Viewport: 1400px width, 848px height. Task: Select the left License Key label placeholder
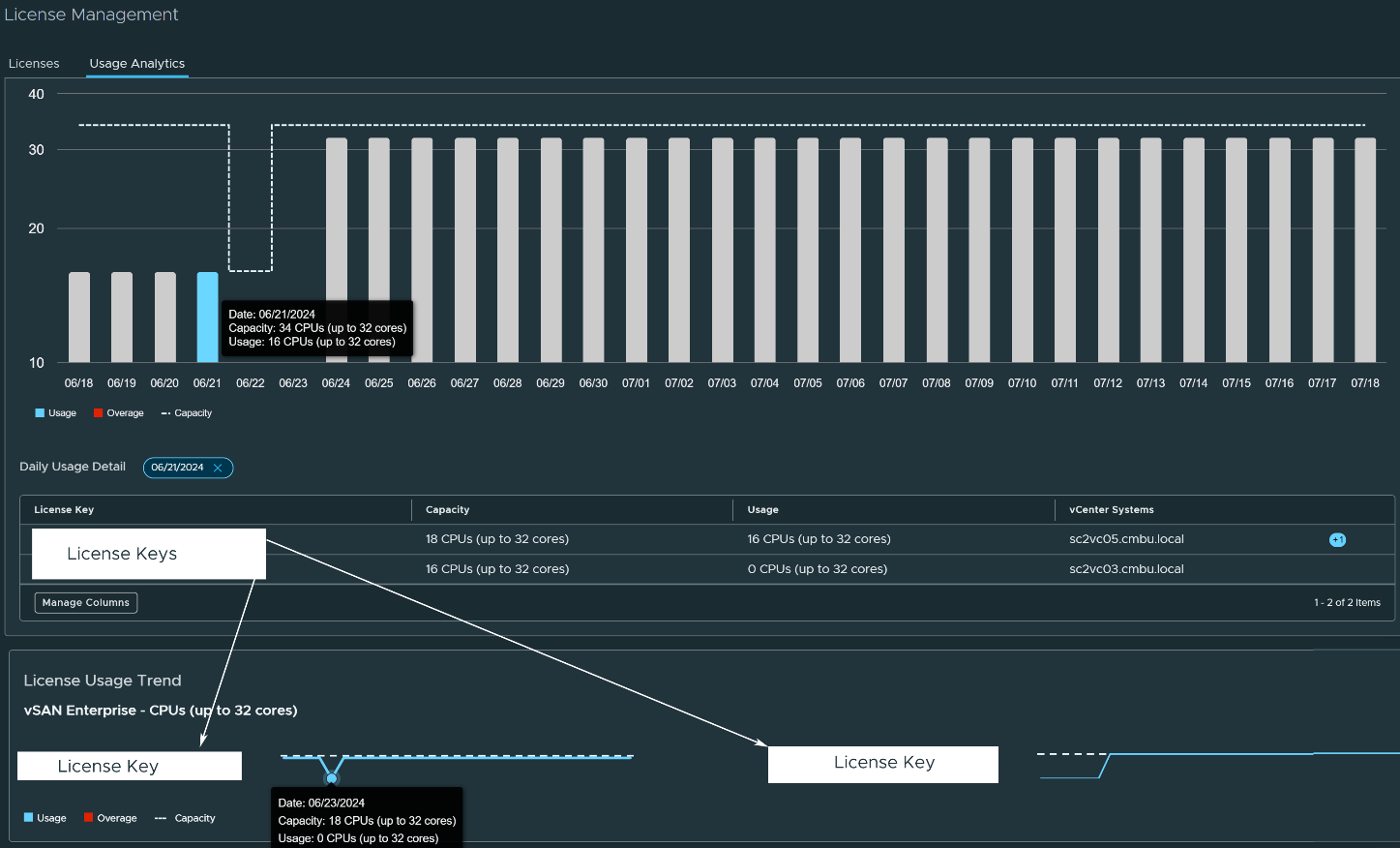point(129,766)
